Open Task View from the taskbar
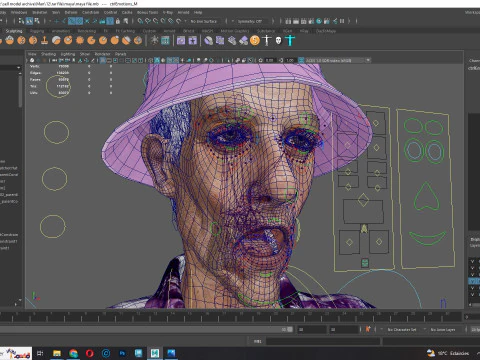The image size is (480, 360). coord(40,353)
